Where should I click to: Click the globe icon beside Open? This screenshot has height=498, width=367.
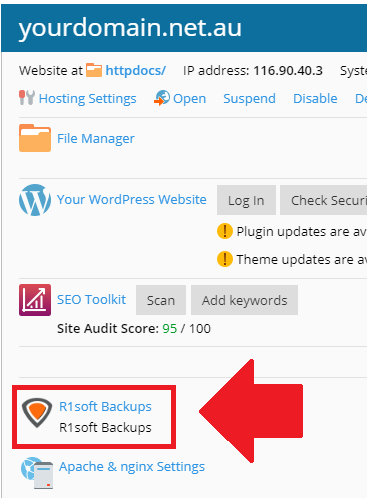(x=162, y=98)
